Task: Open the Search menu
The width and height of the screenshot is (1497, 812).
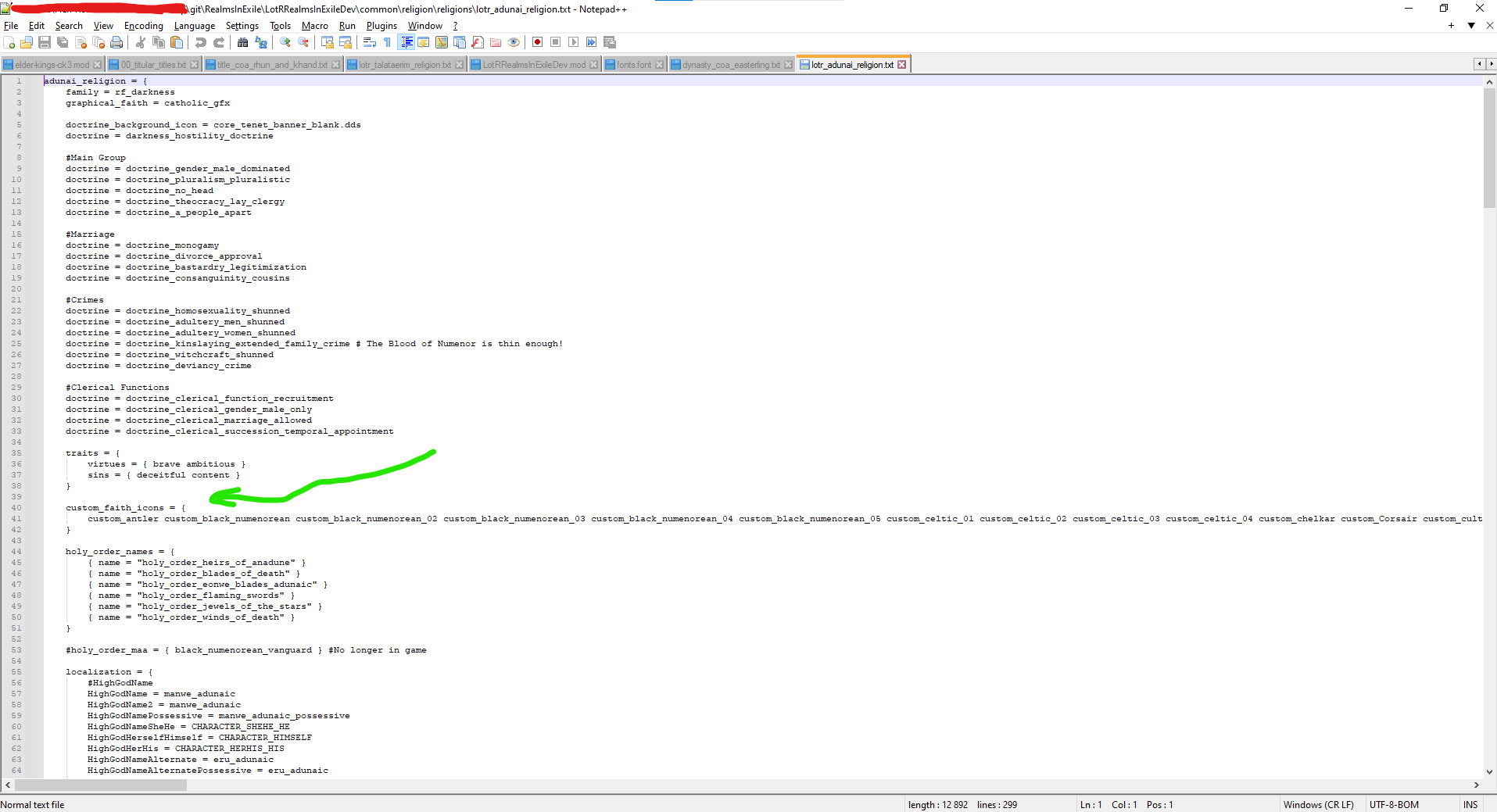Action: click(x=69, y=26)
